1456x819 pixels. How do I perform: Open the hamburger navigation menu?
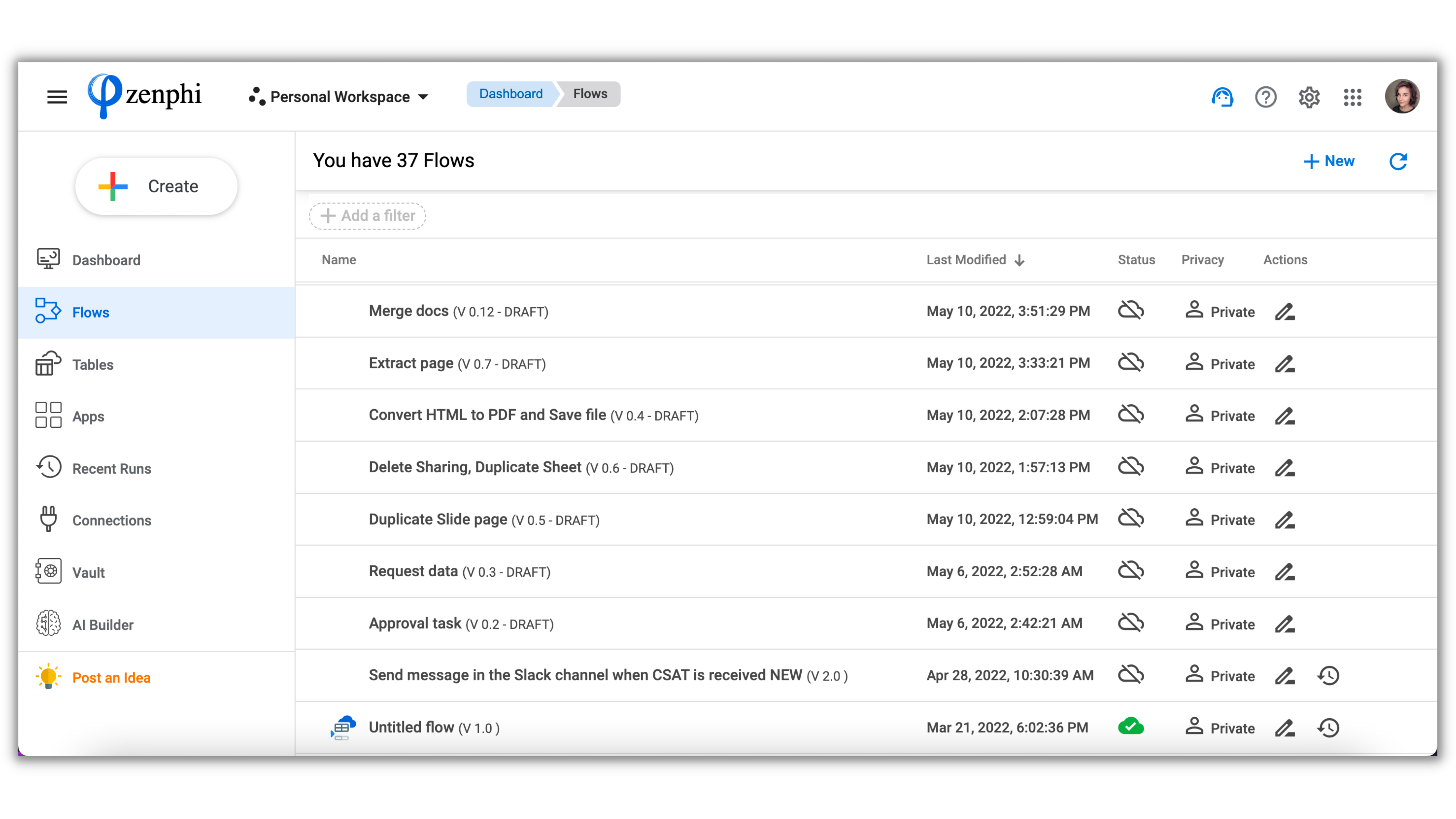[57, 97]
